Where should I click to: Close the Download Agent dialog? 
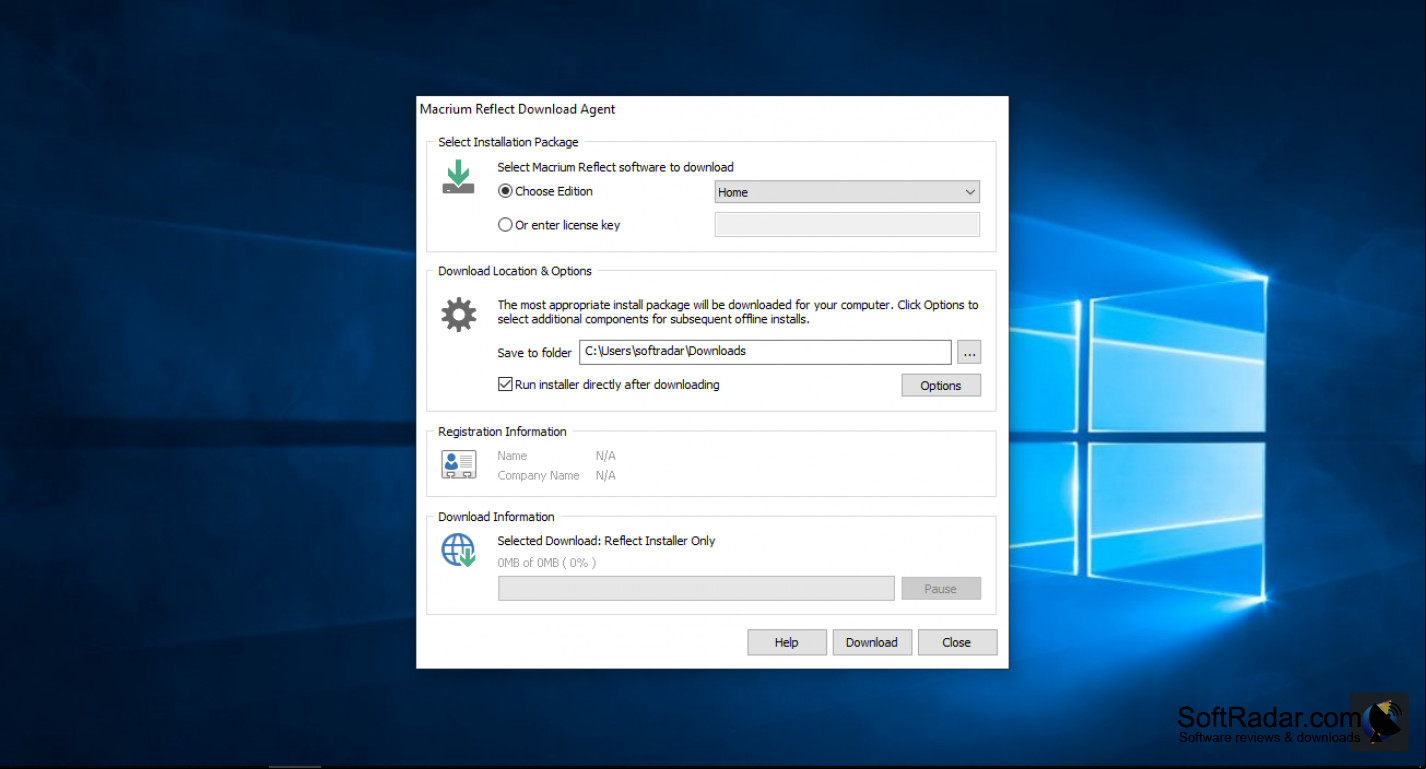(957, 642)
